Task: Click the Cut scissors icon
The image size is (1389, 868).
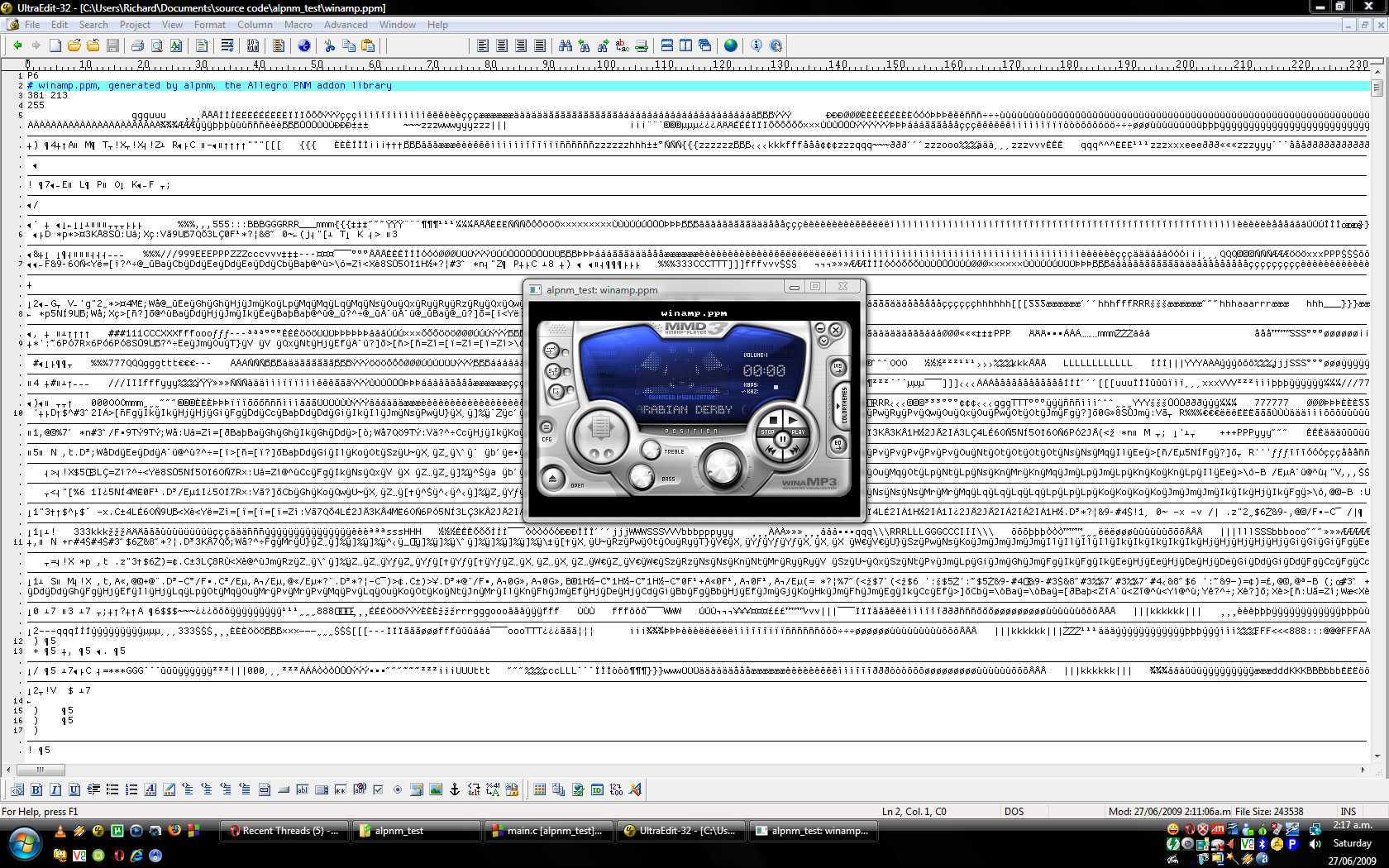Action: (x=330, y=45)
